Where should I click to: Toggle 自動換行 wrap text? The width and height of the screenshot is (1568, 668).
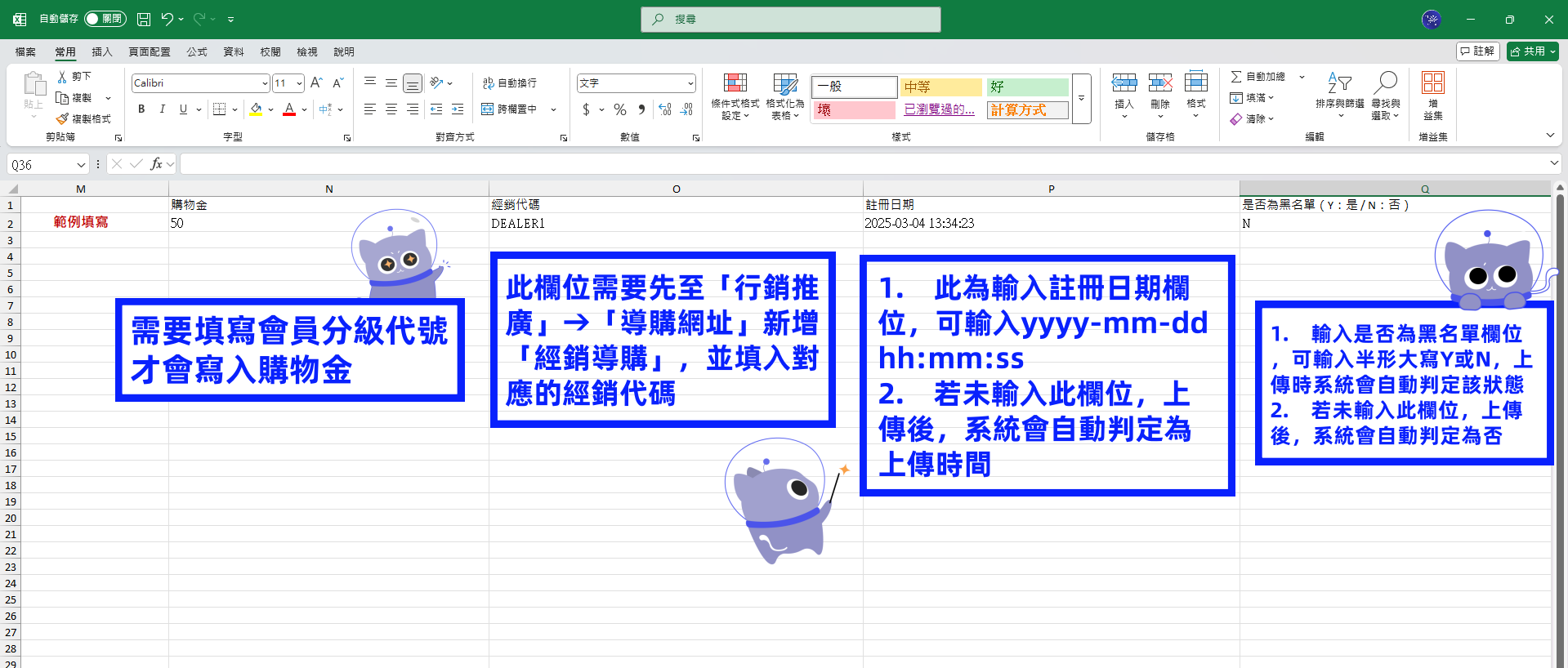click(510, 83)
